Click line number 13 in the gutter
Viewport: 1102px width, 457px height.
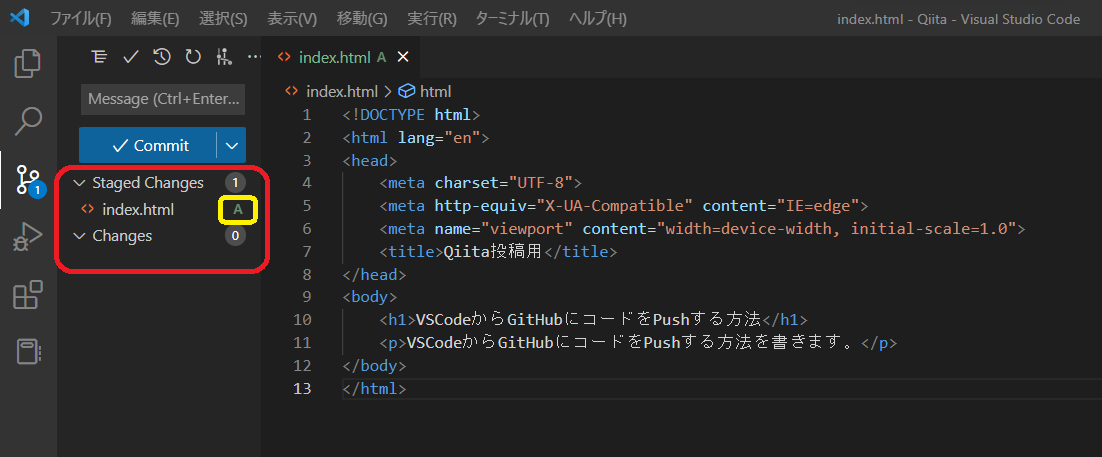click(x=302, y=388)
